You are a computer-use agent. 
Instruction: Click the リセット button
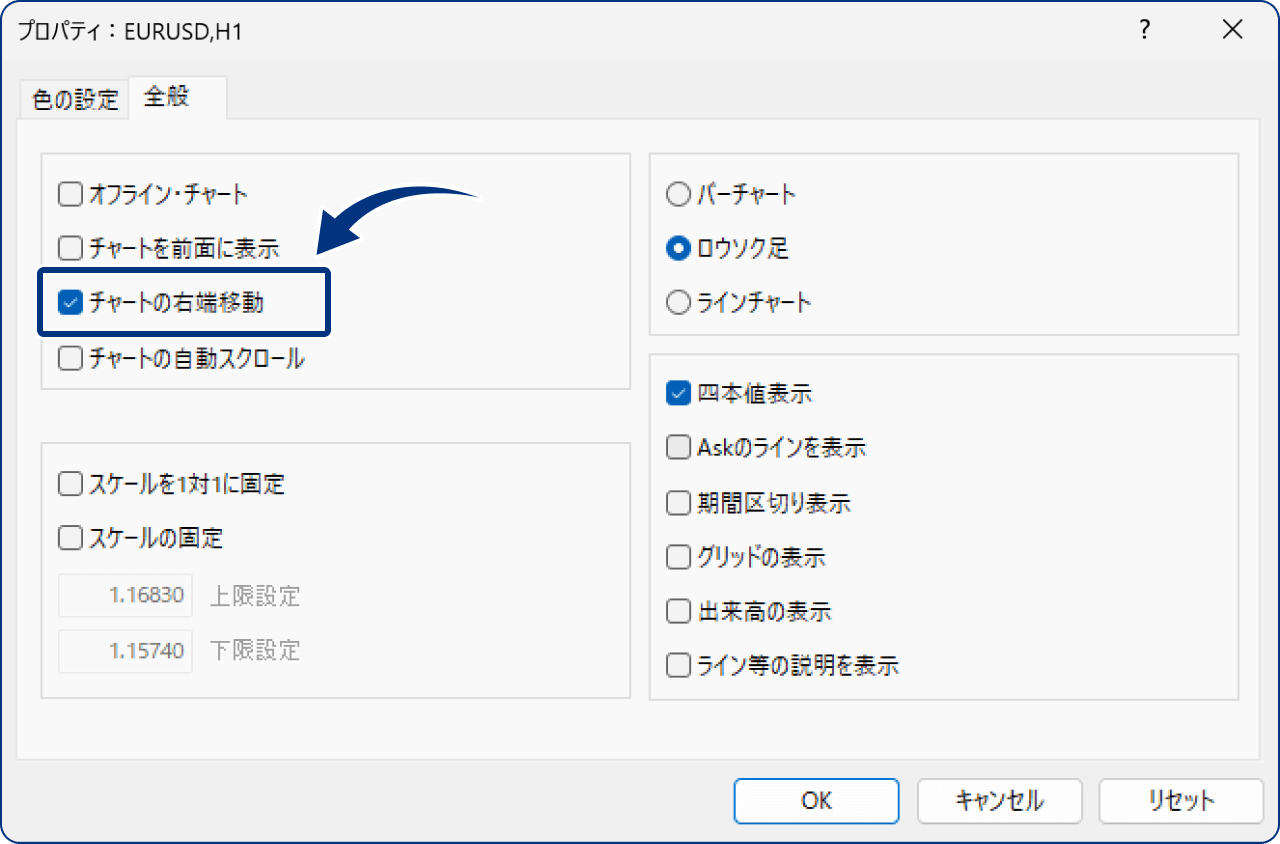[1180, 801]
